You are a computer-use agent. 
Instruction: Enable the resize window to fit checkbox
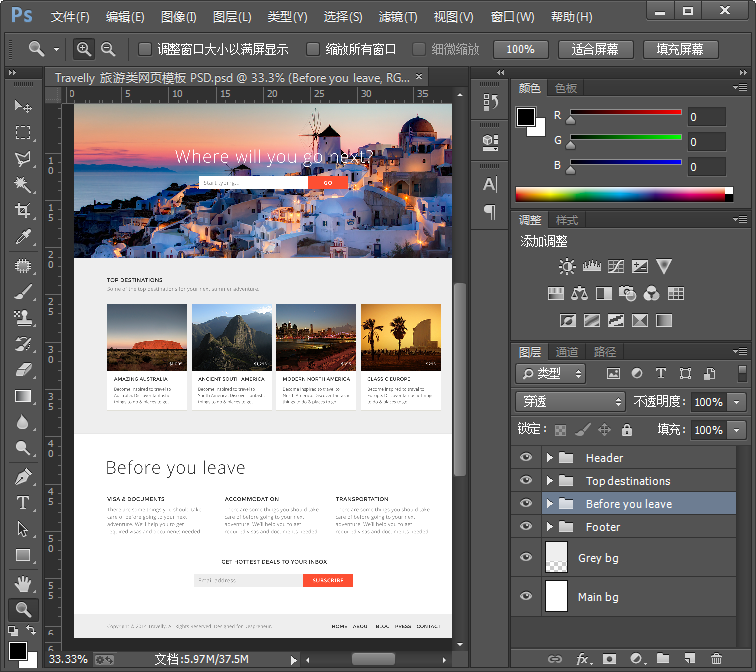coord(145,49)
